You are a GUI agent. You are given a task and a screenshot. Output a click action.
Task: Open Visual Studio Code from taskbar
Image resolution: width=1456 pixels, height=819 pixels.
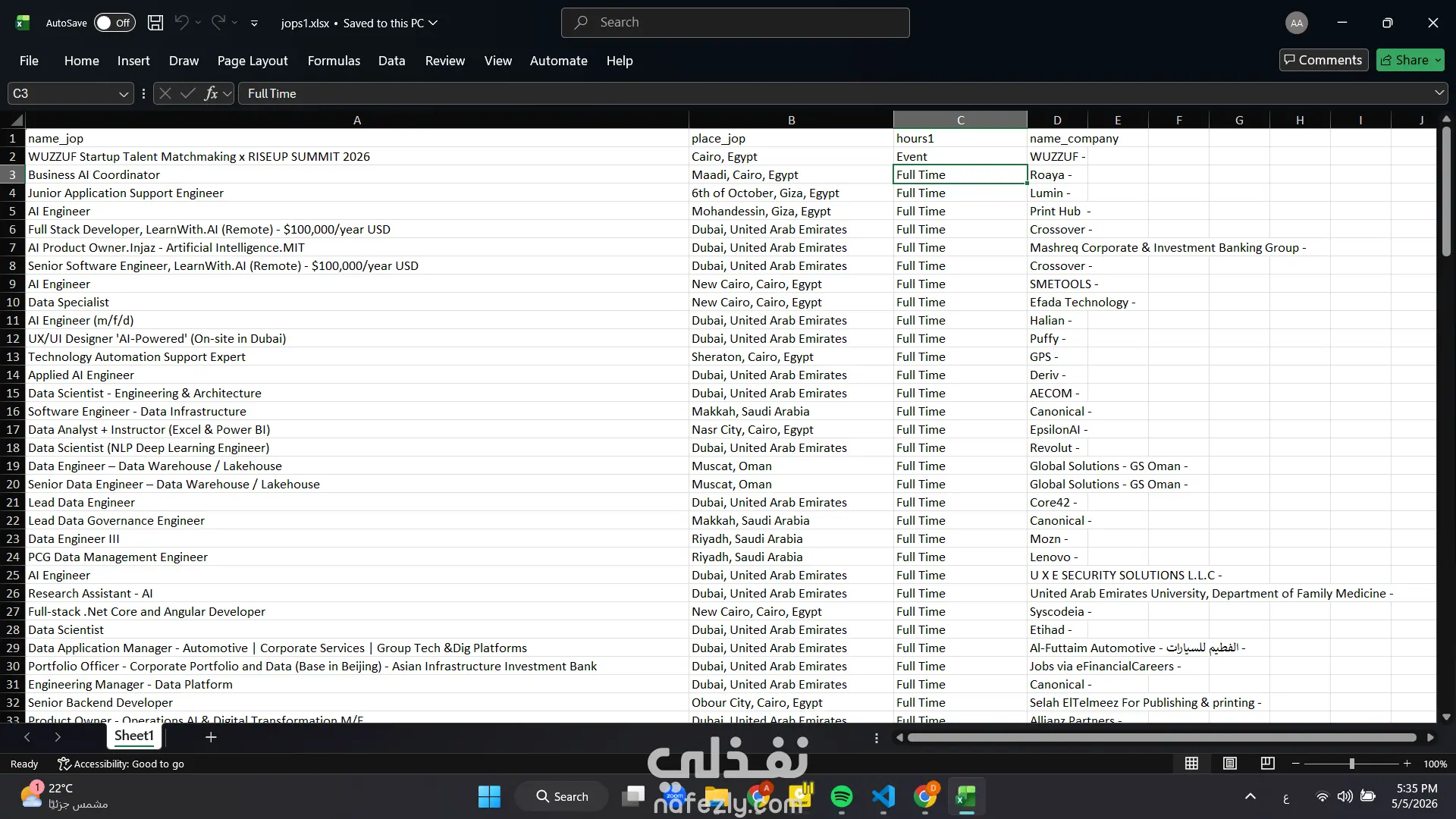[883, 796]
